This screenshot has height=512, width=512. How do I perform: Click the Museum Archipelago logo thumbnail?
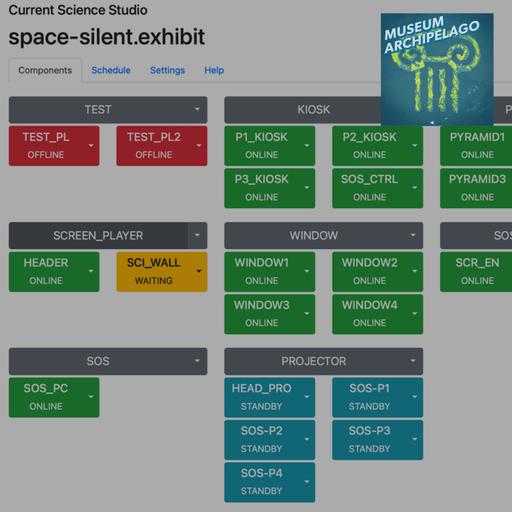point(437,69)
